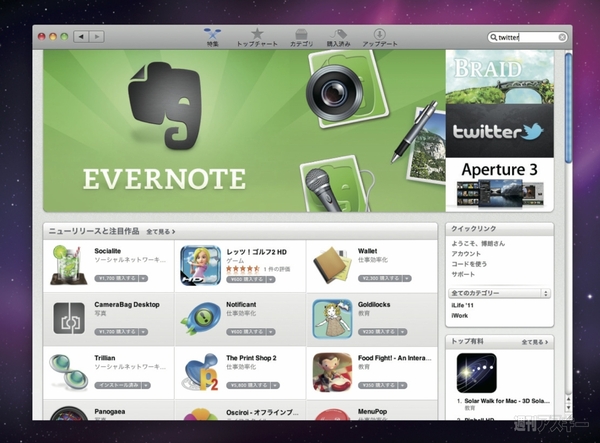Buy Wallet for ¥2,300
This screenshot has width=600, height=443.
(x=380, y=279)
